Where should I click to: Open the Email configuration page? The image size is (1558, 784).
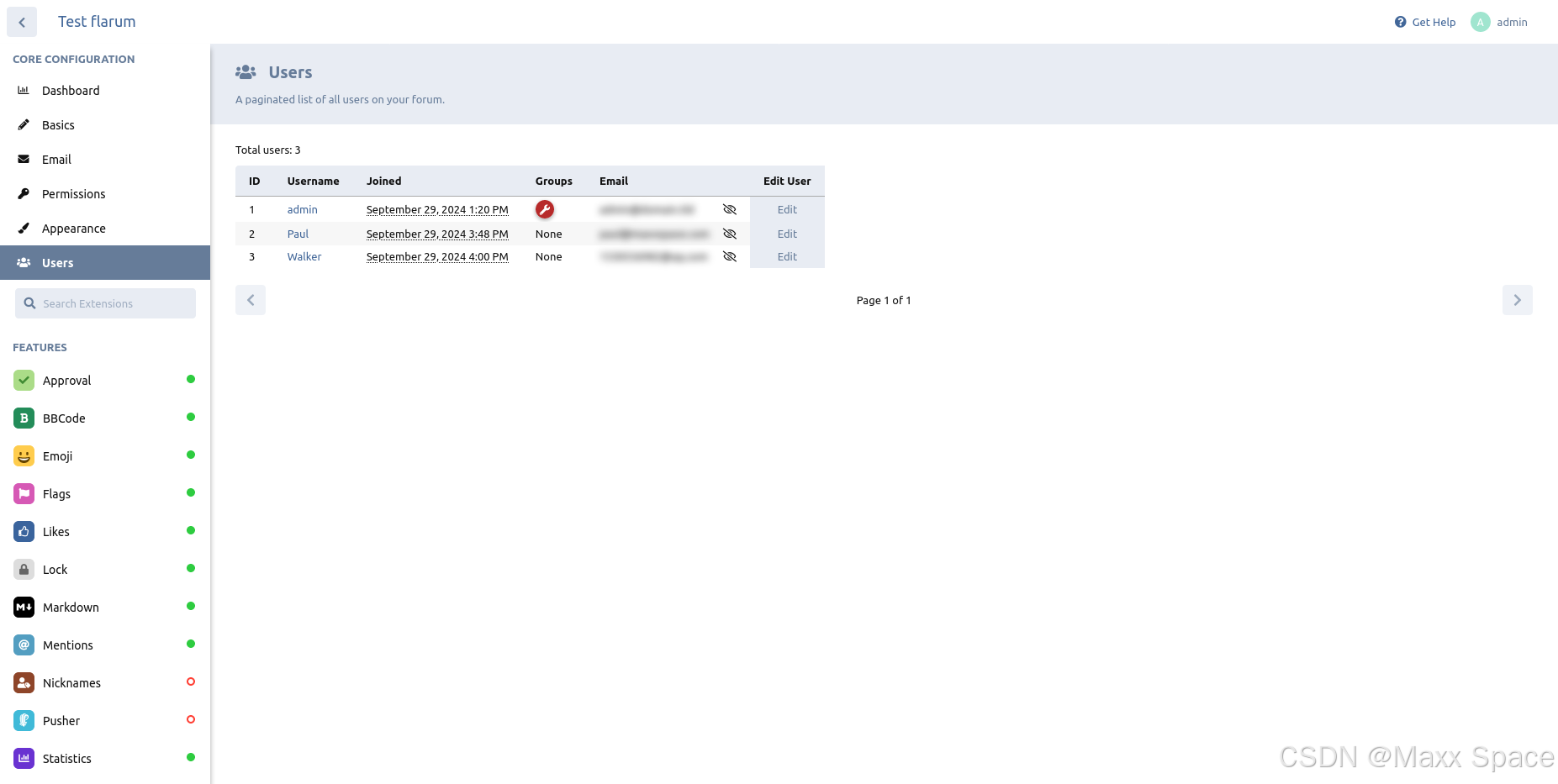105,160
